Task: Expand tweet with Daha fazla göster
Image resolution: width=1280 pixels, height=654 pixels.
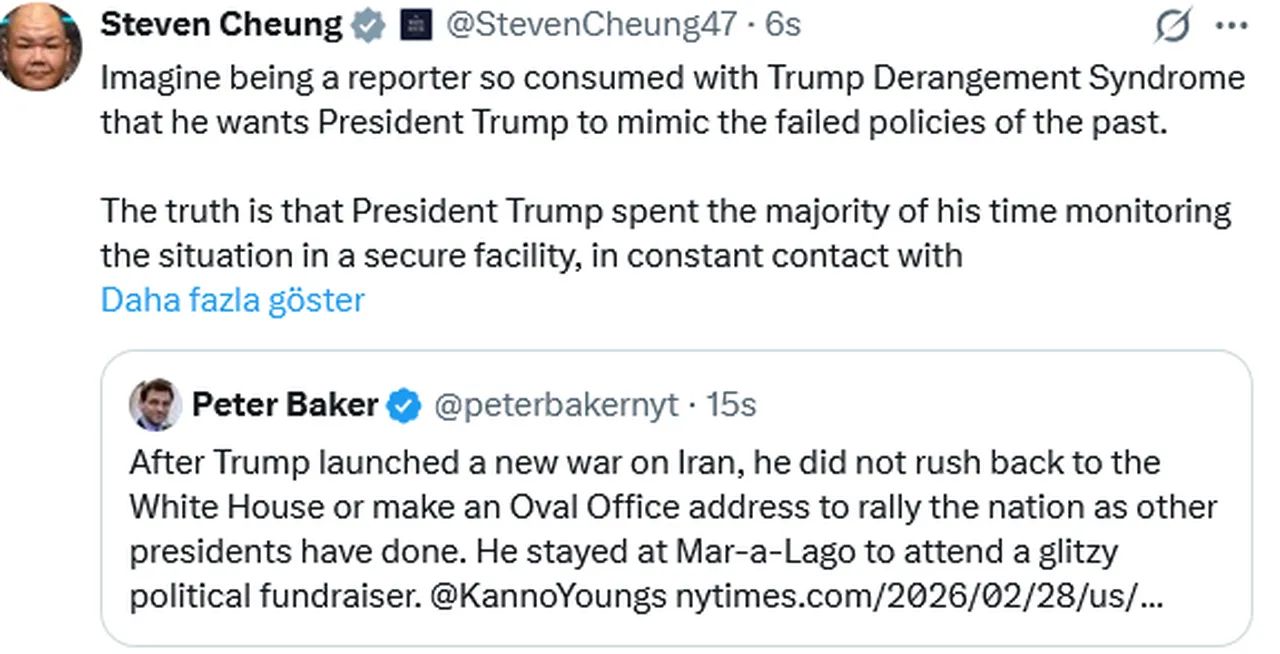Action: click(232, 299)
